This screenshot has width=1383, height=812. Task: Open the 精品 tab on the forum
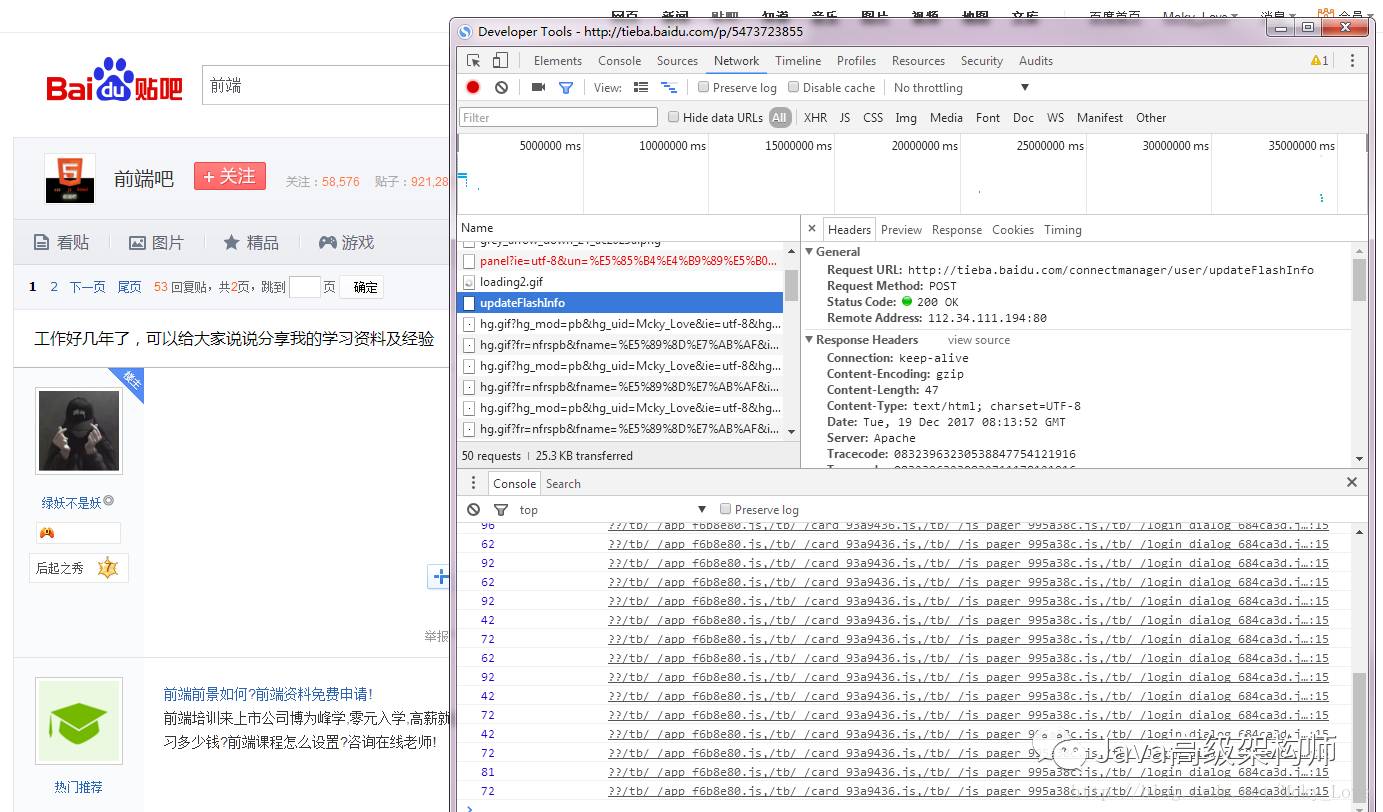coord(251,242)
